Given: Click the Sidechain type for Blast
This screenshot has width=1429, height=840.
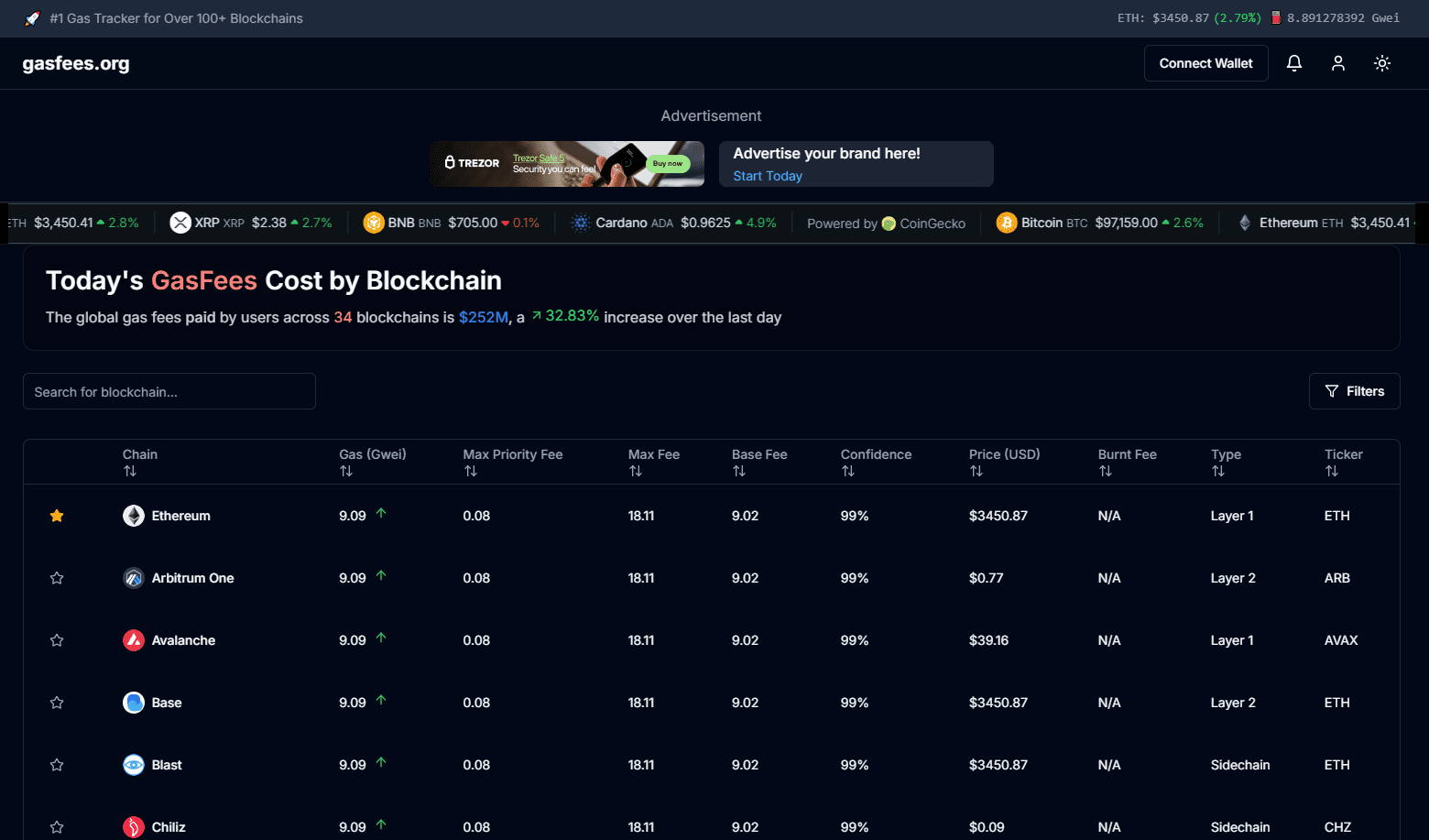Looking at the screenshot, I should click(1240, 765).
